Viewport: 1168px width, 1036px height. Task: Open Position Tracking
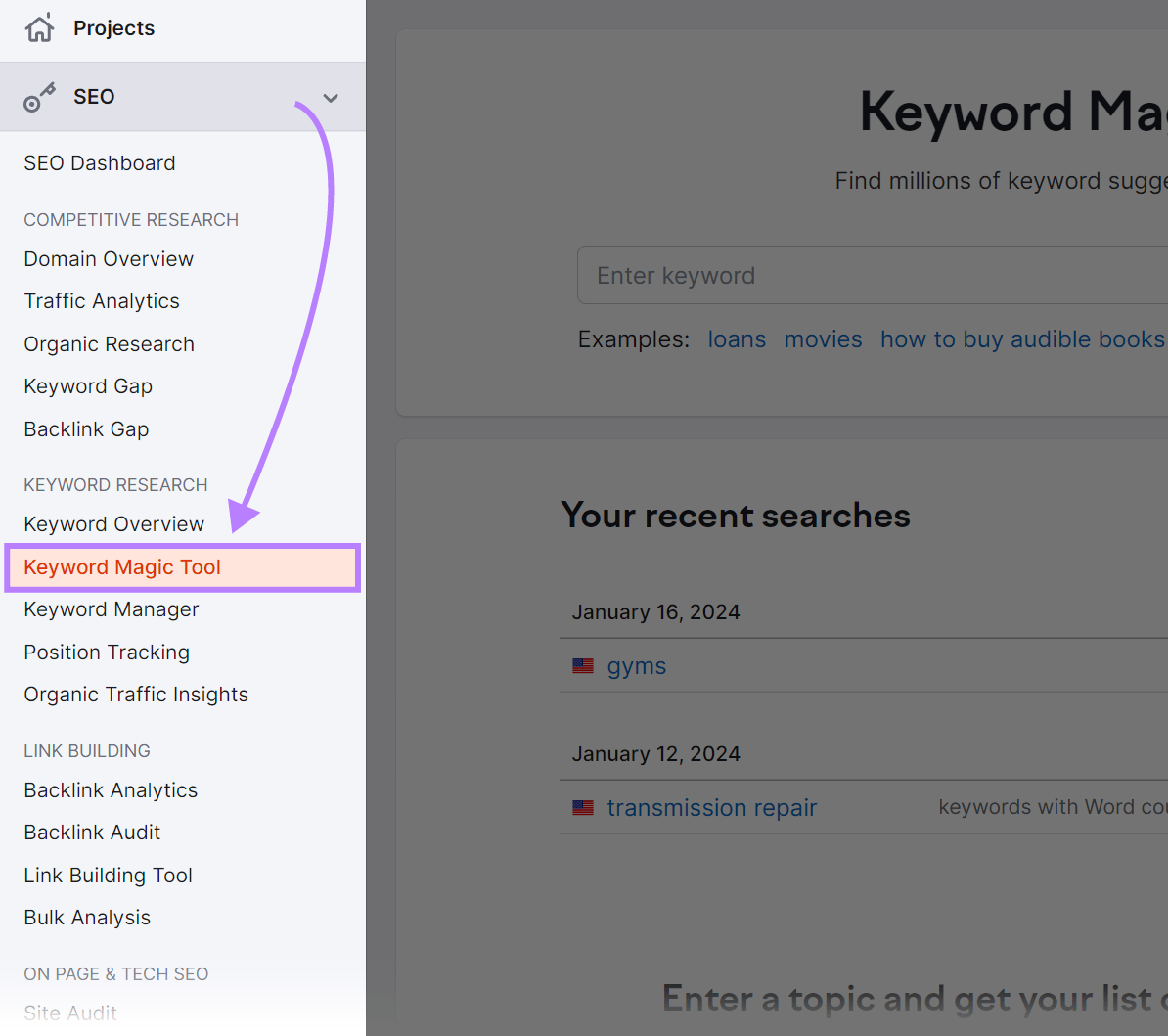tap(106, 652)
